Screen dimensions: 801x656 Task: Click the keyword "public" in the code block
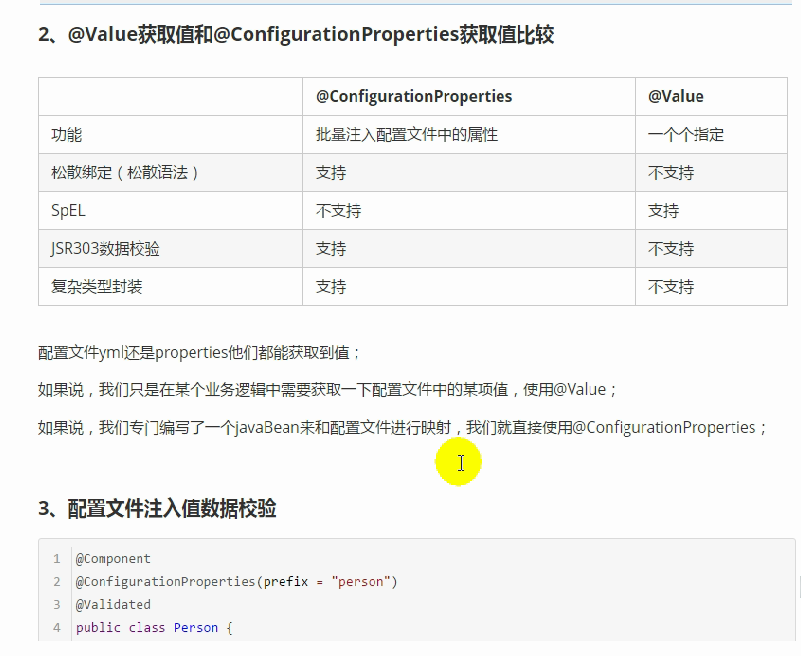98,628
